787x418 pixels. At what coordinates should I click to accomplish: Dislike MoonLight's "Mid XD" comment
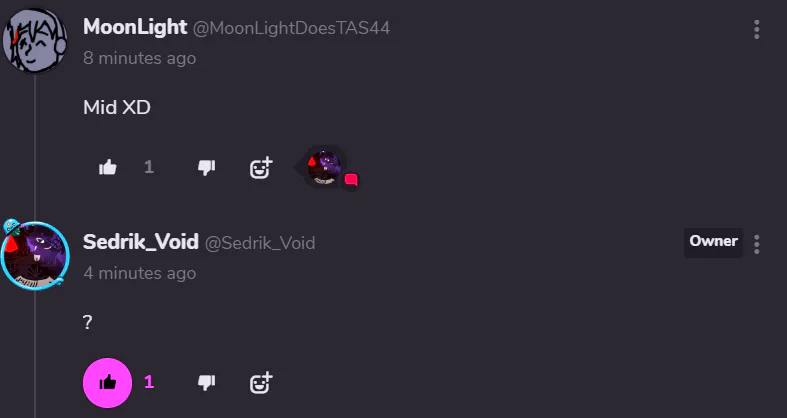[x=206, y=168]
